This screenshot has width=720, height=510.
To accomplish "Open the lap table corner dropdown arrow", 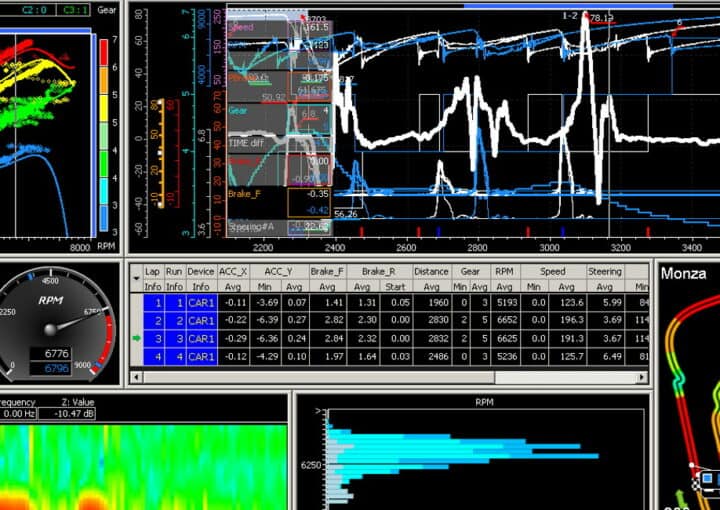I will [x=136, y=271].
